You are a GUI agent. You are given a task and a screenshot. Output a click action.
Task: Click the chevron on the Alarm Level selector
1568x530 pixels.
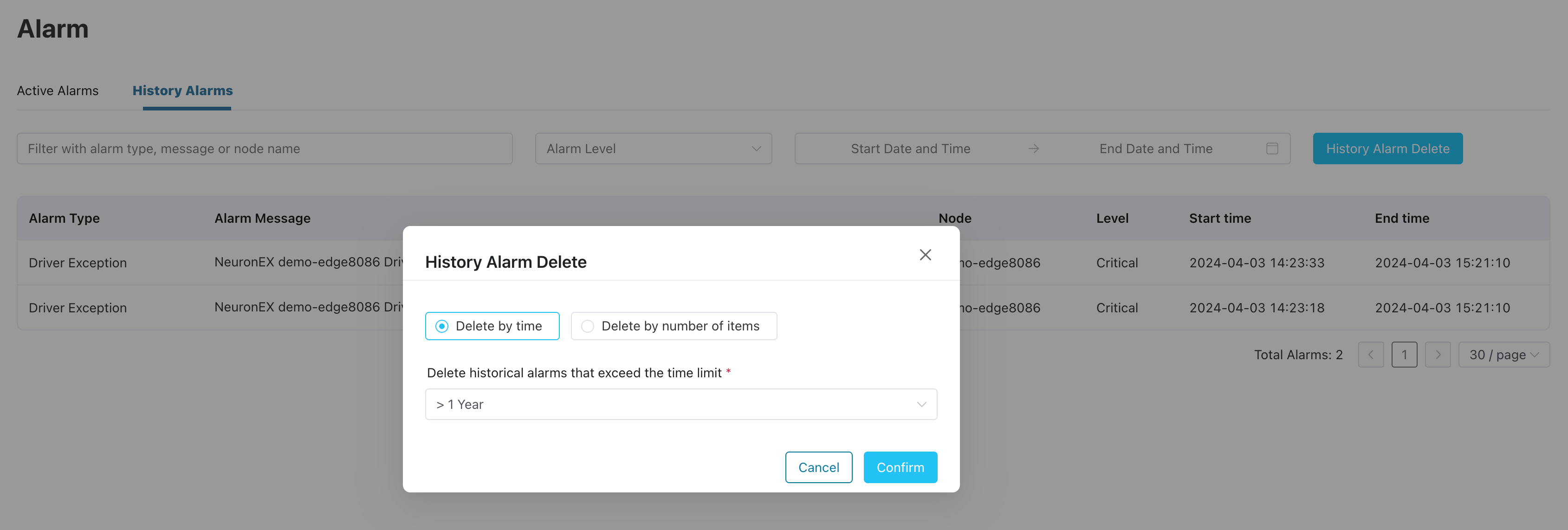[x=756, y=148]
